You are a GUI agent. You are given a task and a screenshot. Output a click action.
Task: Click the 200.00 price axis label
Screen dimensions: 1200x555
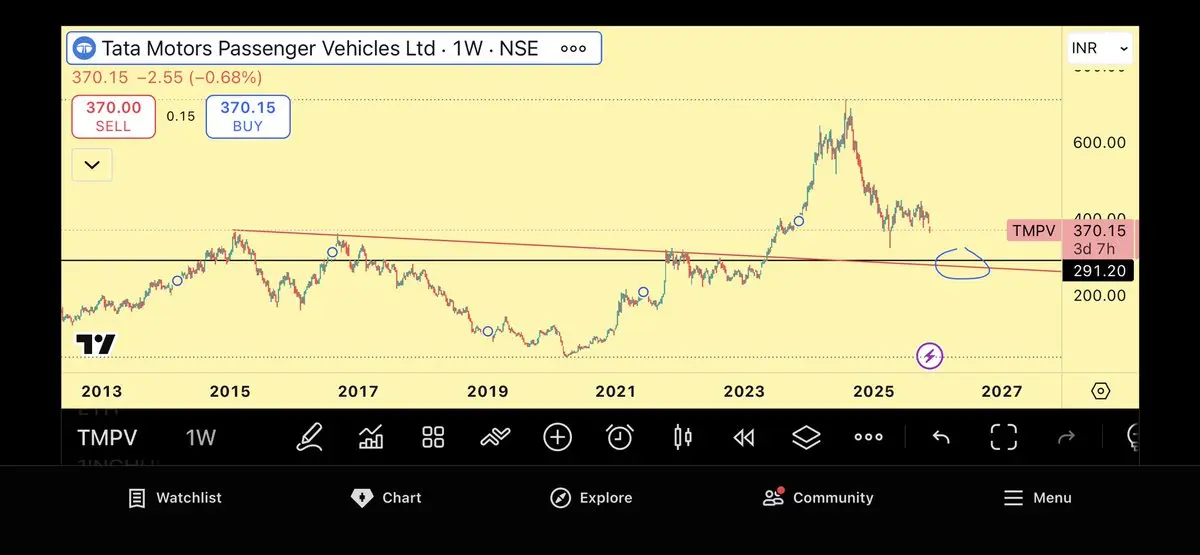coord(1099,296)
